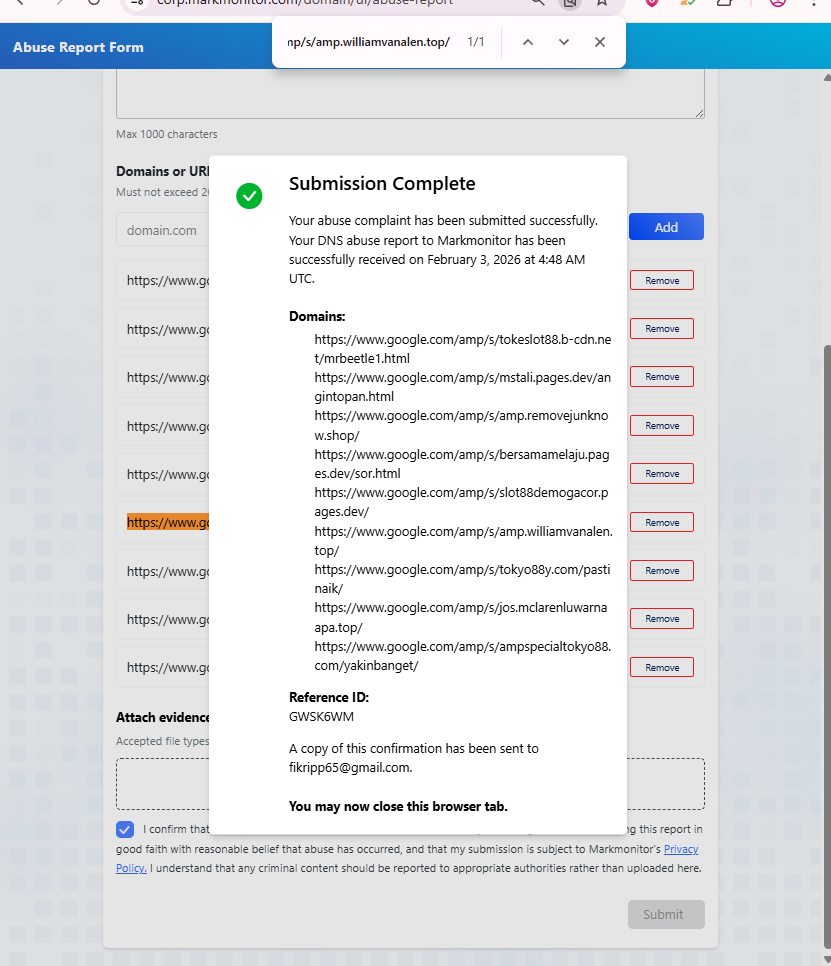This screenshot has width=831, height=966.
Task: Click the scrollbar up arrow
Action: pyautogui.click(x=827, y=78)
